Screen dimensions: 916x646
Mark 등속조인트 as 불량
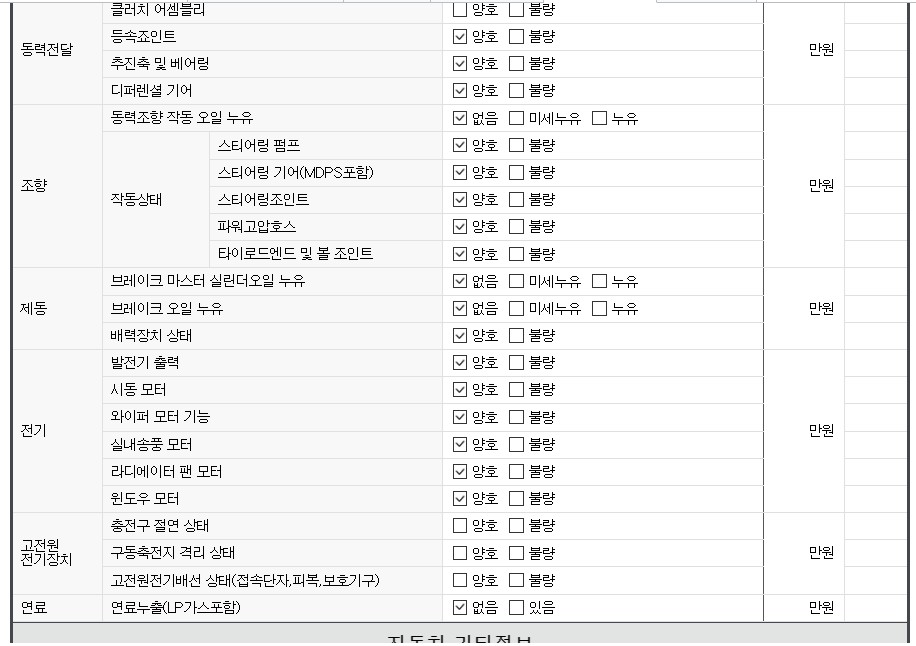pos(516,37)
